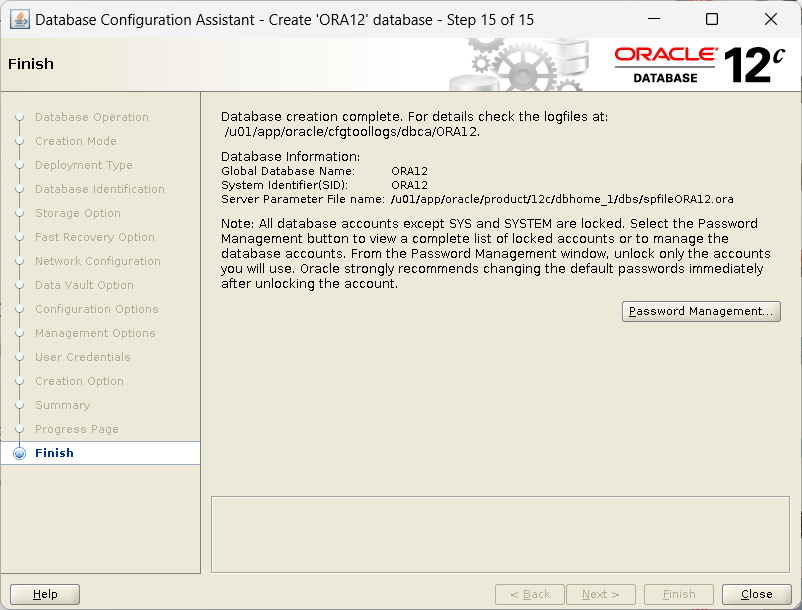
Task: Click the disabled Next button
Action: coord(600,594)
